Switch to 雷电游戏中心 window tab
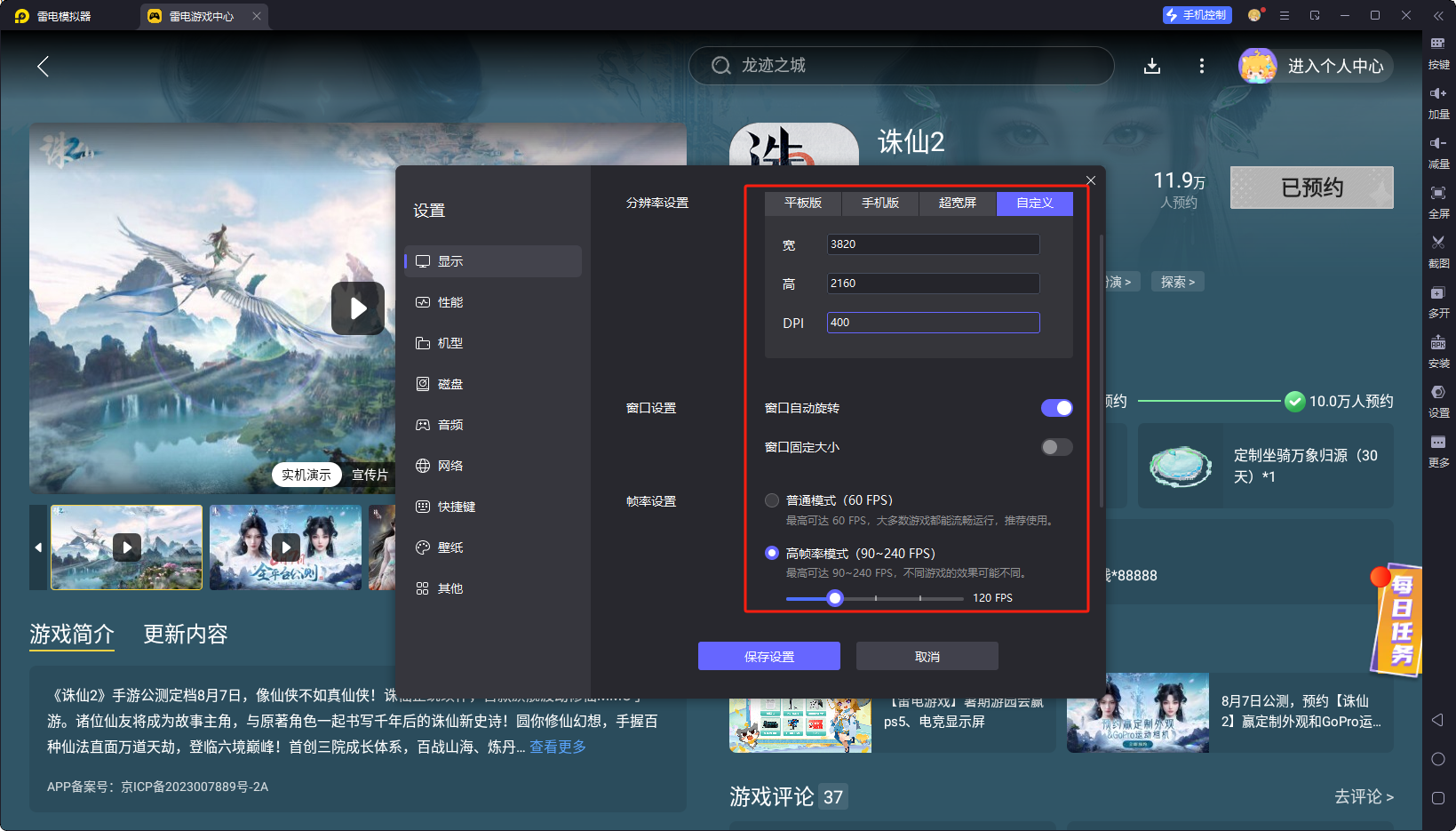This screenshot has width=1456, height=831. pyautogui.click(x=203, y=16)
